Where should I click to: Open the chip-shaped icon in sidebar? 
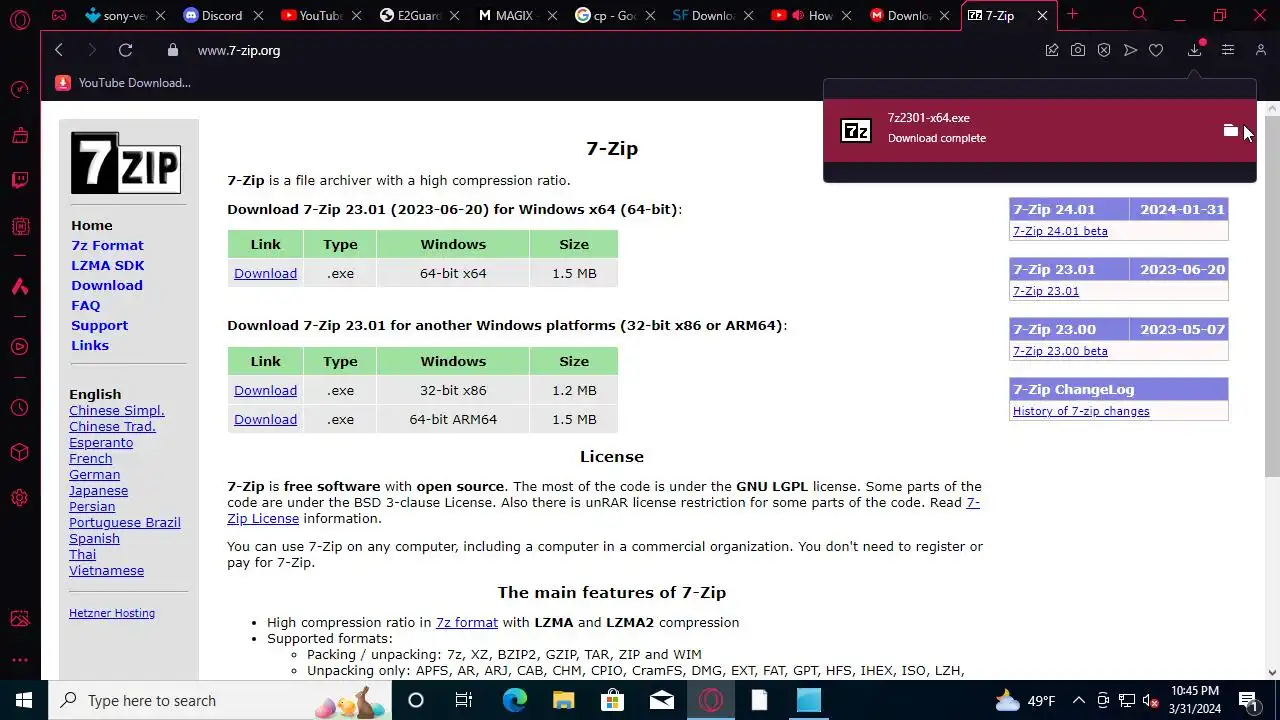tap(20, 226)
